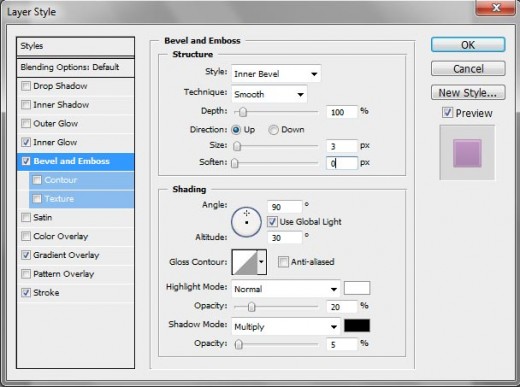Screen dimensions: 520x387
Task: Click the Altitude degrees input field
Action: click(x=284, y=238)
